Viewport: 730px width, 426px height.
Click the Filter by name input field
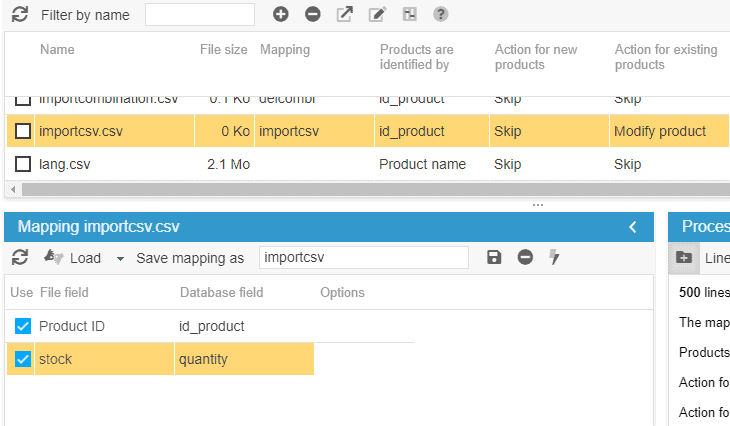coord(200,15)
